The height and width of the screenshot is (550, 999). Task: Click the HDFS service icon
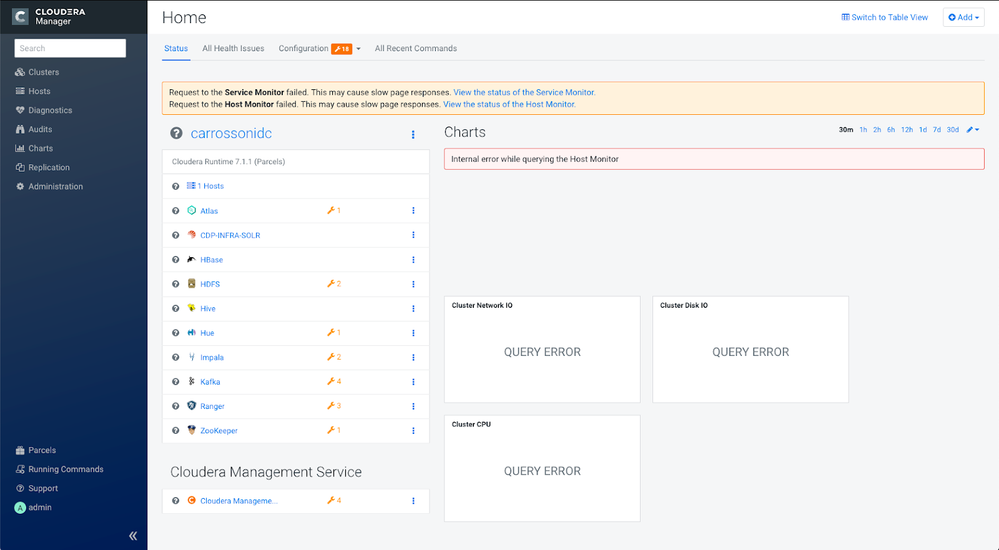[x=191, y=284]
